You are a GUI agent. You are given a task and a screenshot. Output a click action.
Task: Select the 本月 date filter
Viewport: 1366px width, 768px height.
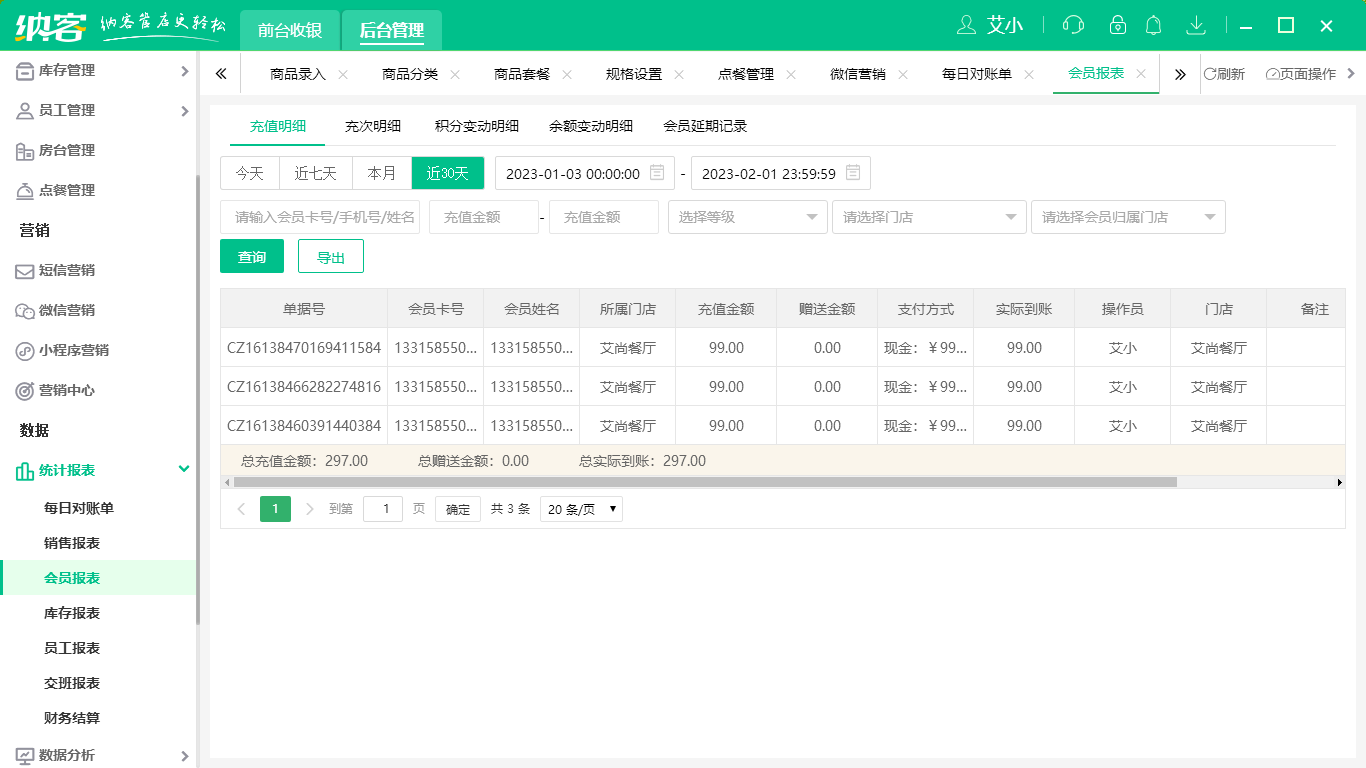coord(381,172)
